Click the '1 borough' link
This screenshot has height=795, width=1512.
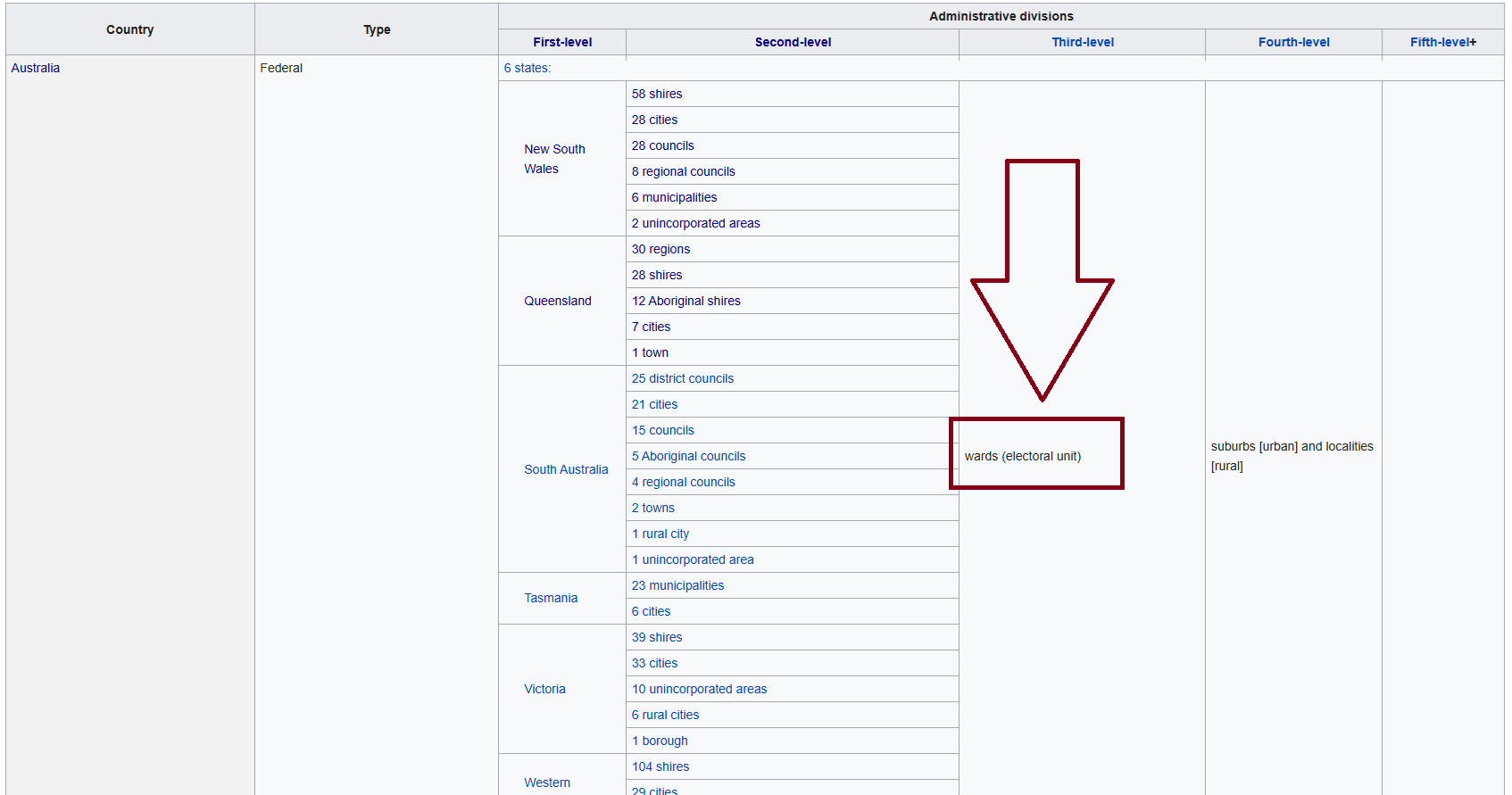coord(660,741)
